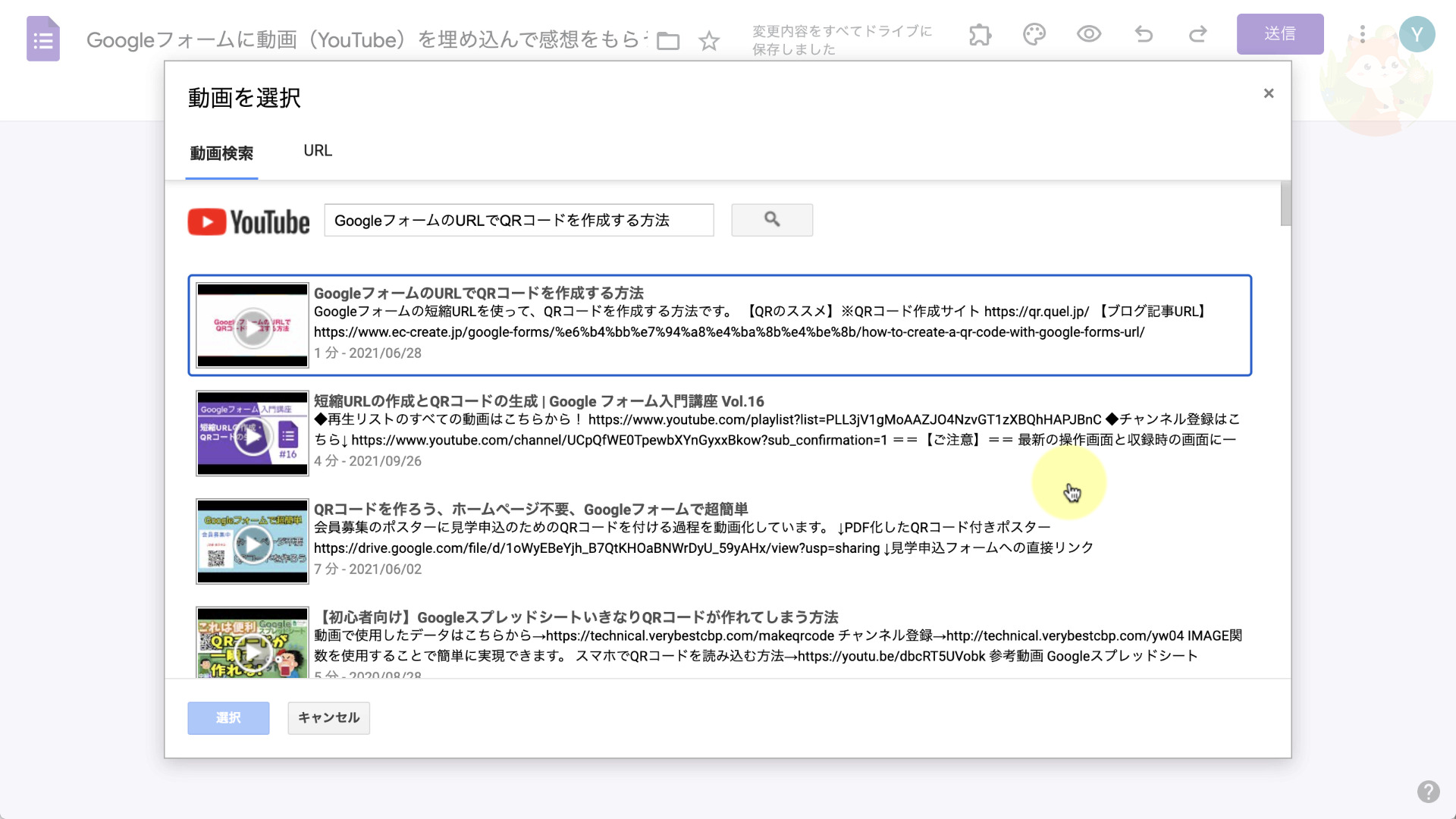Click description starting ◆再生リストのすべての動画
Screen dimensions: 1456x819
(777, 430)
